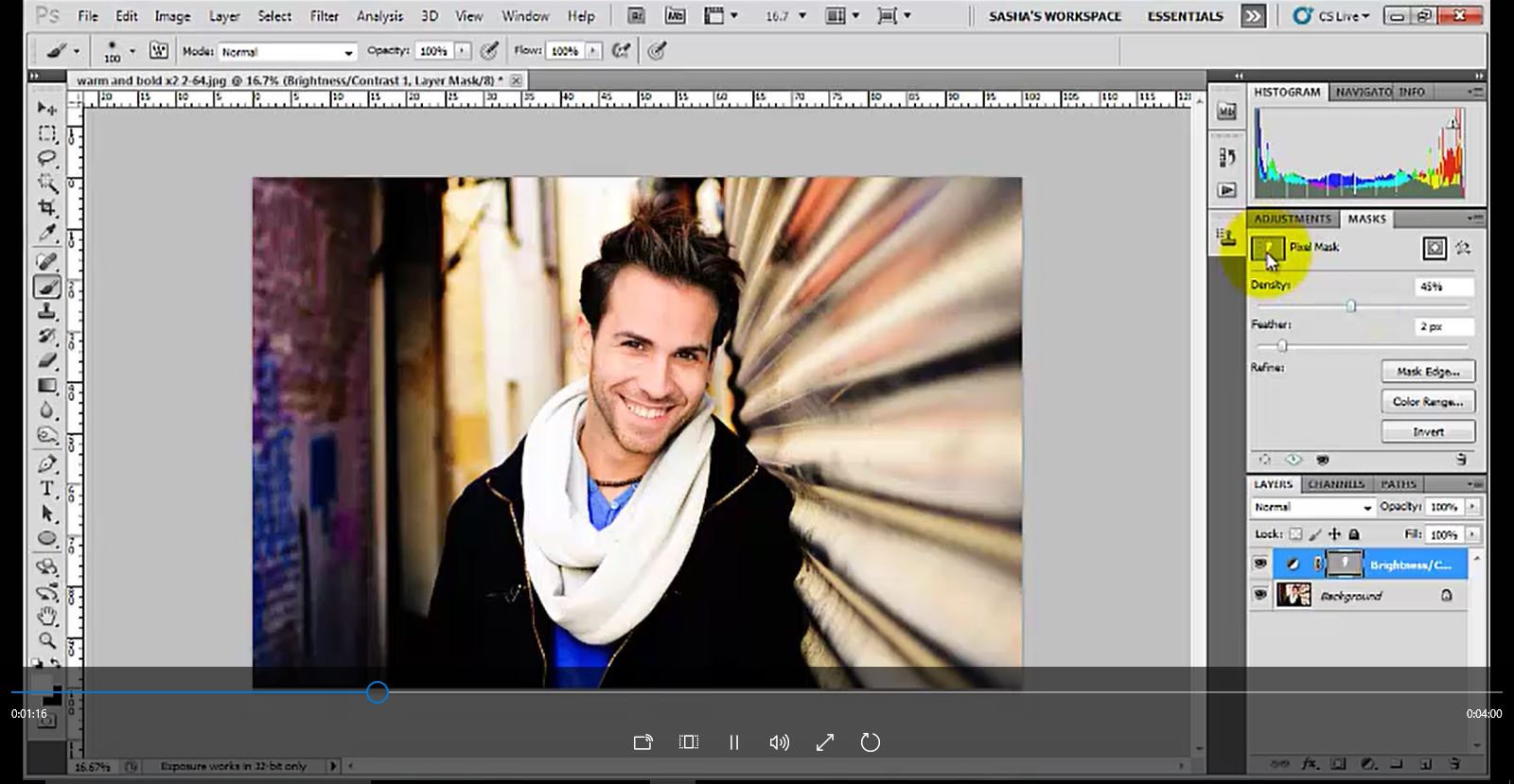Open the Analysis menu
The image size is (1514, 784).
tap(379, 16)
